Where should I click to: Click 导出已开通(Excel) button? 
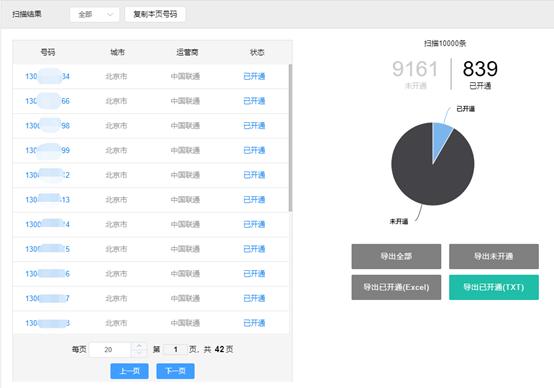point(396,287)
